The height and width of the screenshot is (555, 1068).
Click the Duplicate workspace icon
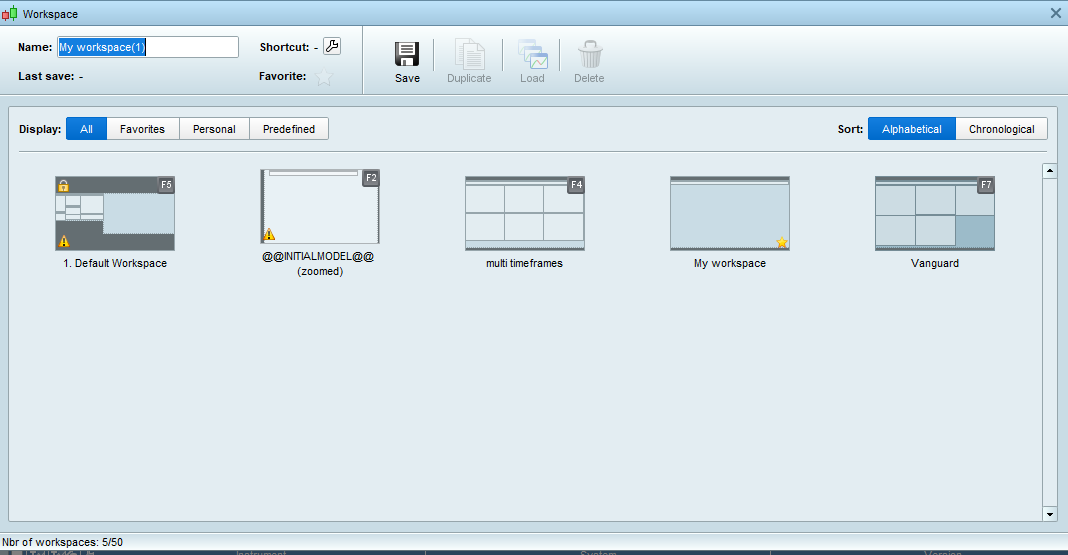(x=469, y=54)
